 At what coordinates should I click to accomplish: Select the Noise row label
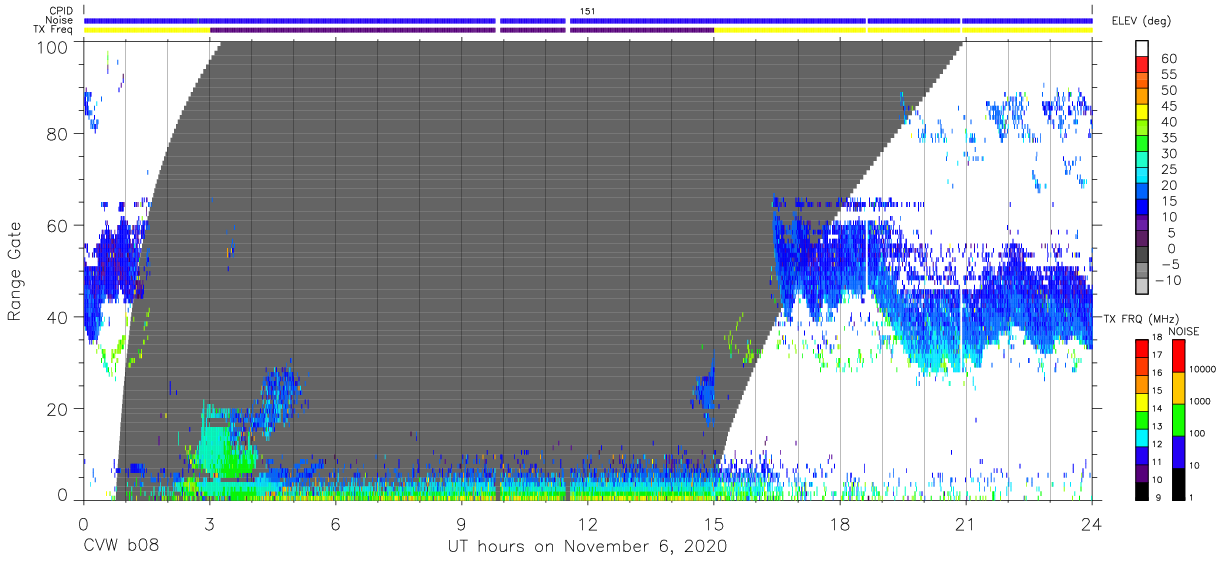click(x=61, y=20)
